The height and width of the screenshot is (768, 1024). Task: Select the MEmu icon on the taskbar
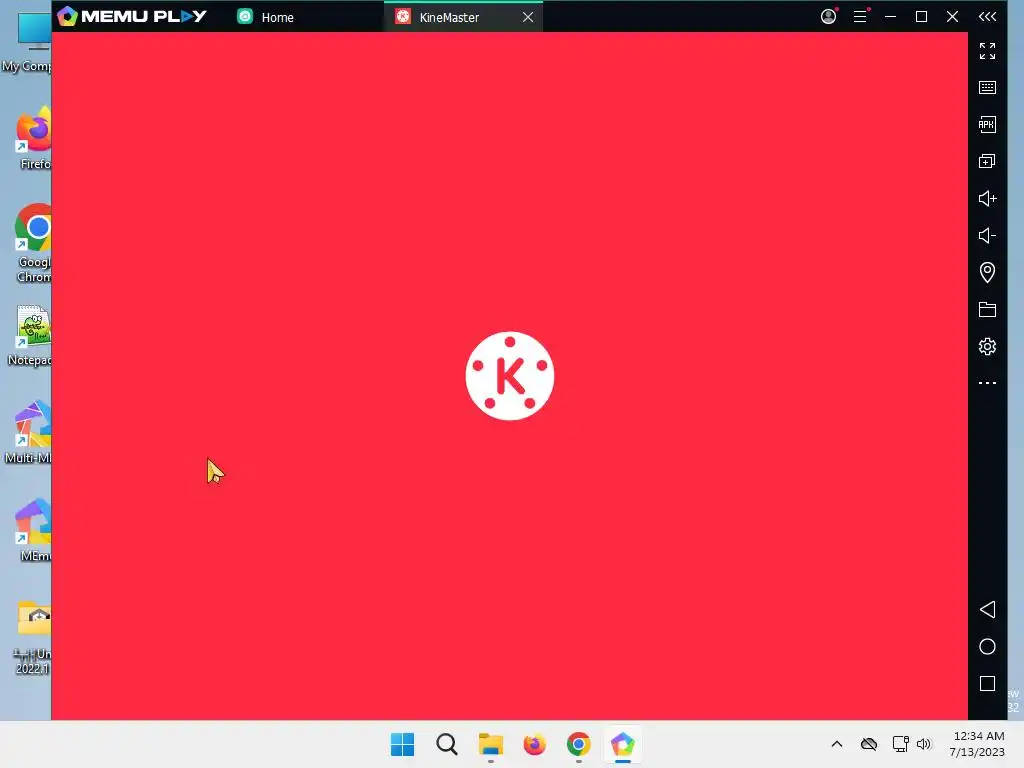click(x=622, y=744)
